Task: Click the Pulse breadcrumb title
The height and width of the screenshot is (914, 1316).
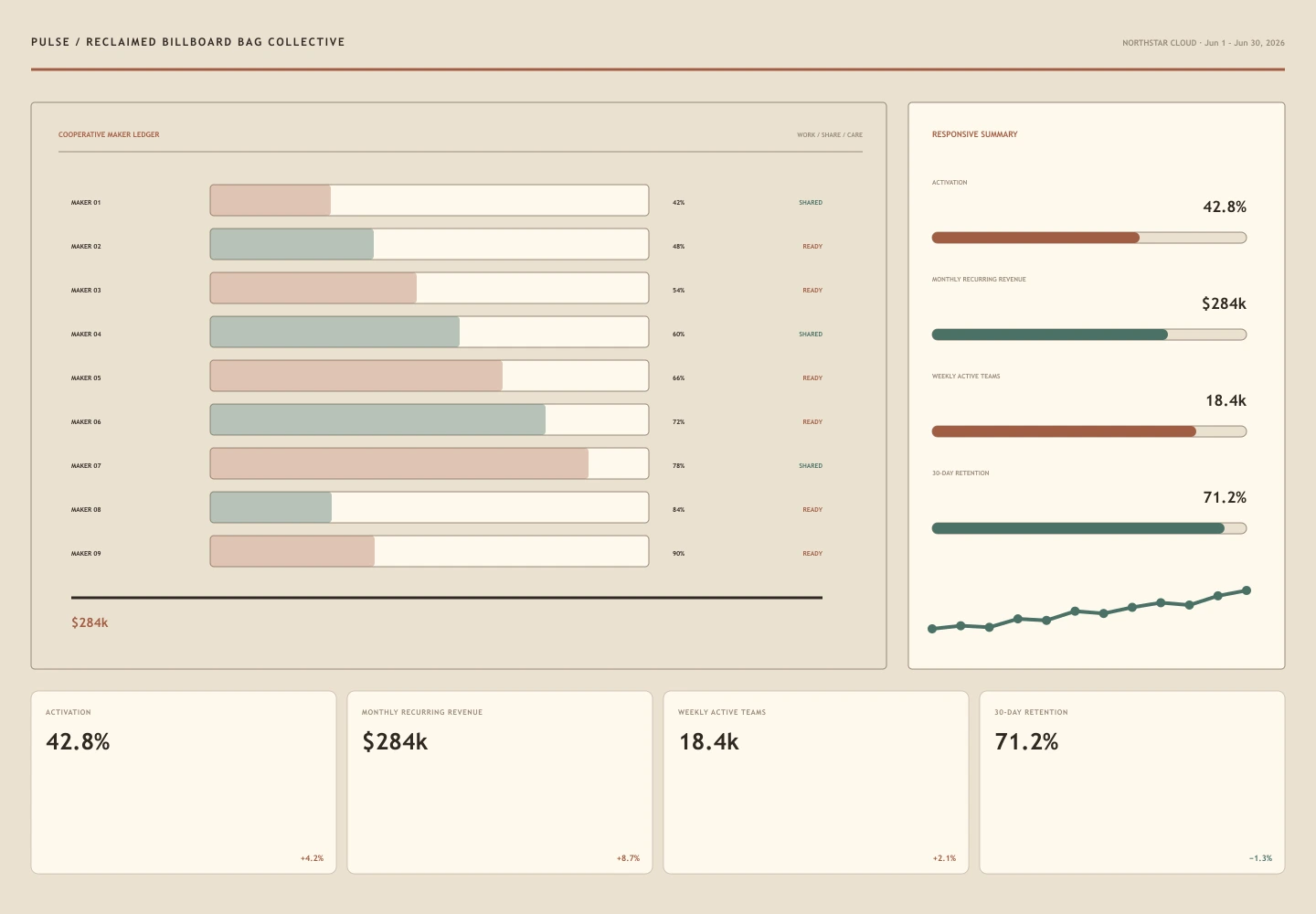Action: 188,42
